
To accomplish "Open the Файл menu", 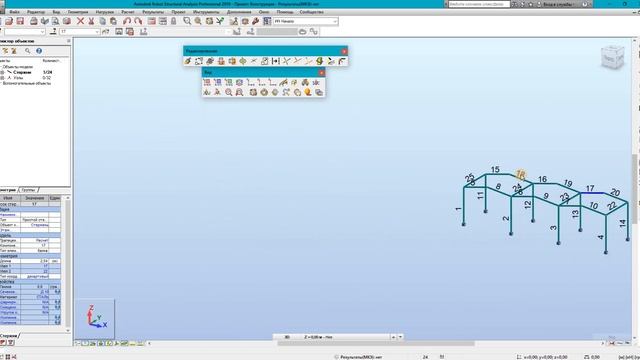I will point(14,12).
